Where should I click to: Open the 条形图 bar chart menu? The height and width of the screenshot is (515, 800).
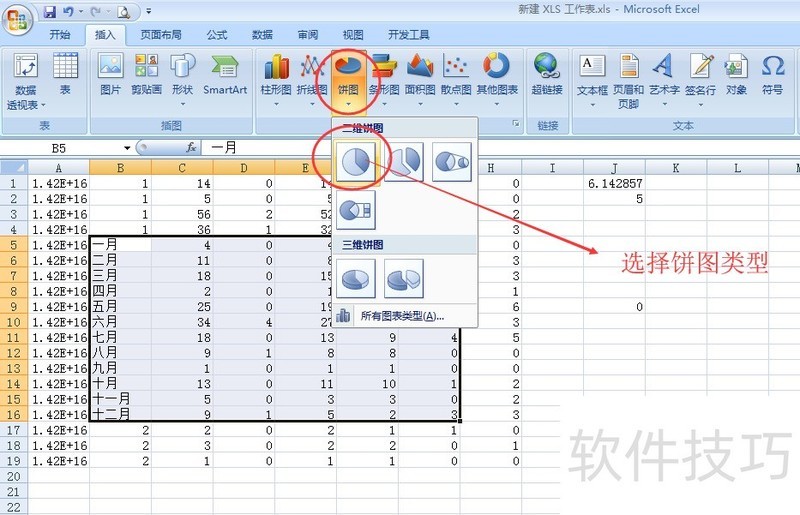click(x=384, y=81)
